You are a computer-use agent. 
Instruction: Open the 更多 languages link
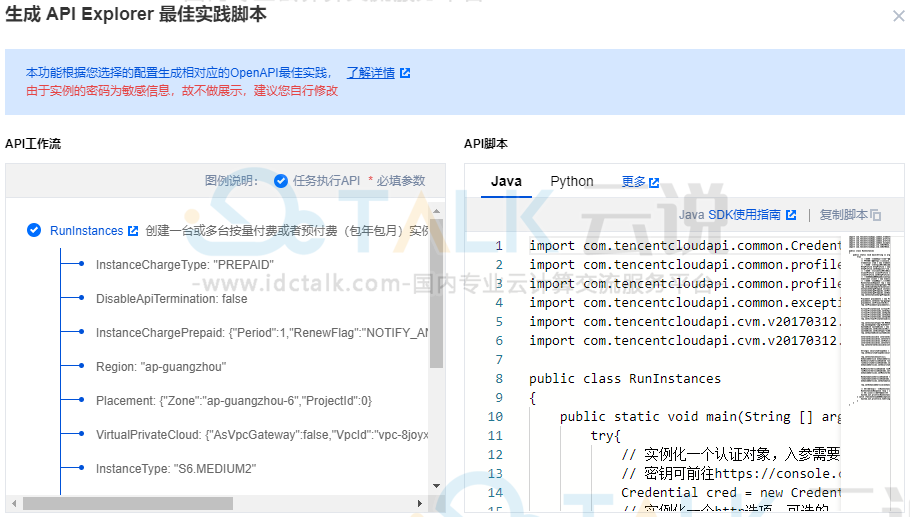click(633, 182)
